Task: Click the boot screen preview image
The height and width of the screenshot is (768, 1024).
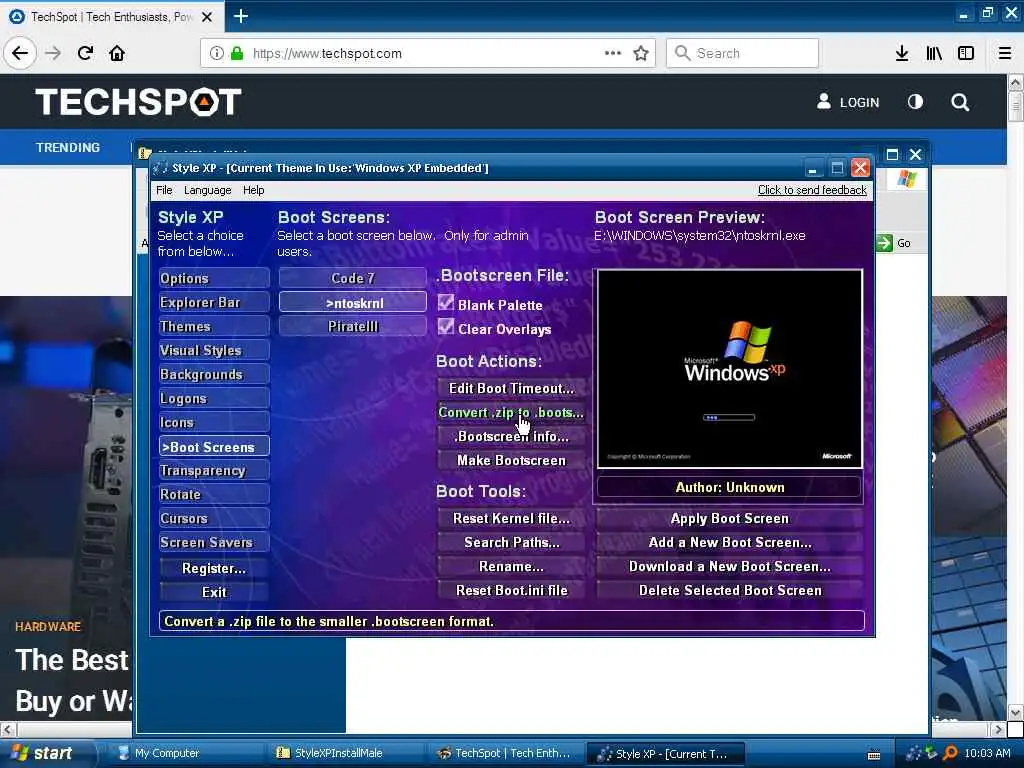Action: pos(729,369)
